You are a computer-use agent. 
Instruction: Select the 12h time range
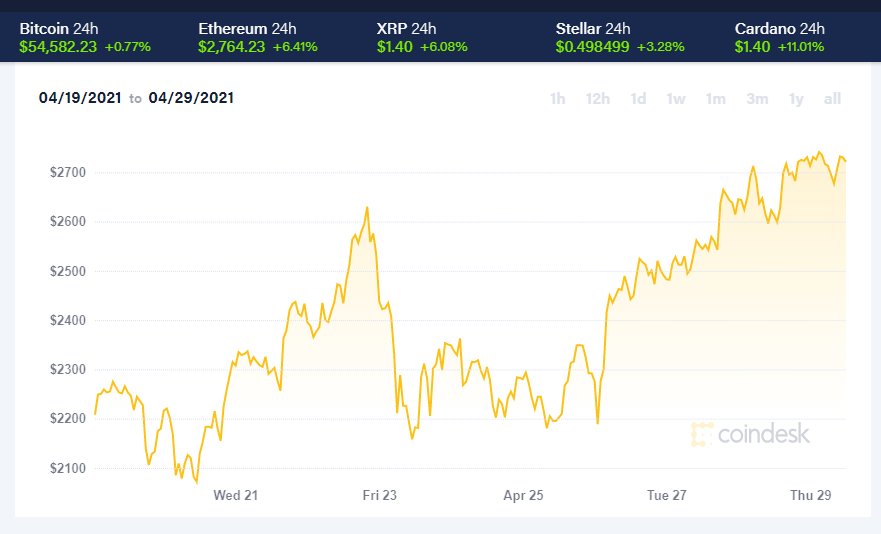coord(598,98)
